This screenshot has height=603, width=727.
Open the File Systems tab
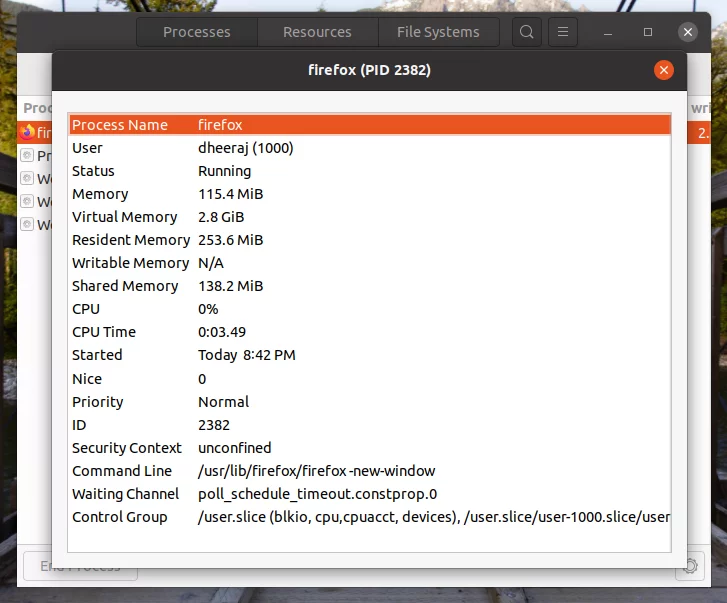click(439, 32)
